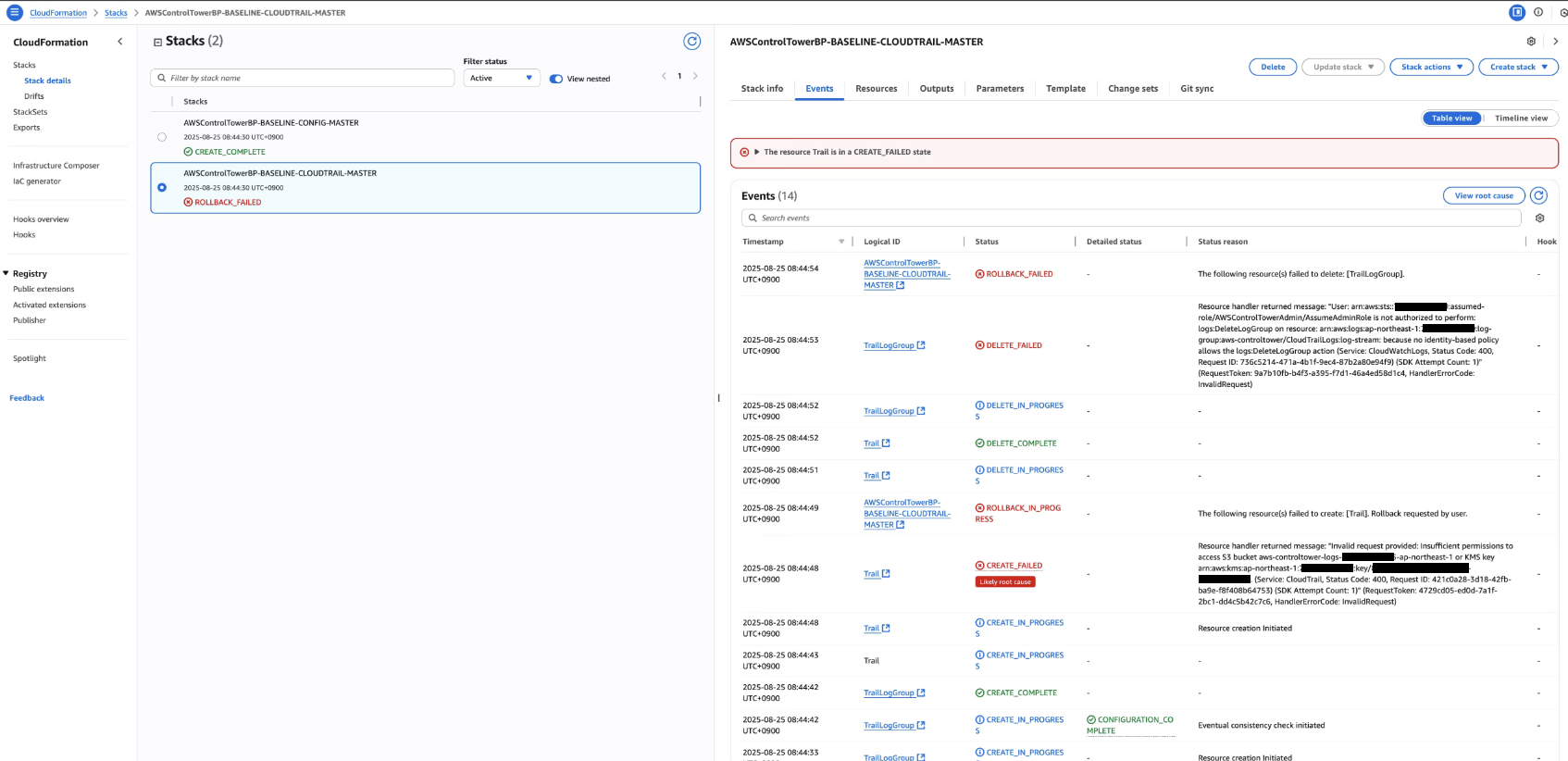Open the info panel icon in top bar
Screen dimensions: 1568x761
(x=1538, y=12)
